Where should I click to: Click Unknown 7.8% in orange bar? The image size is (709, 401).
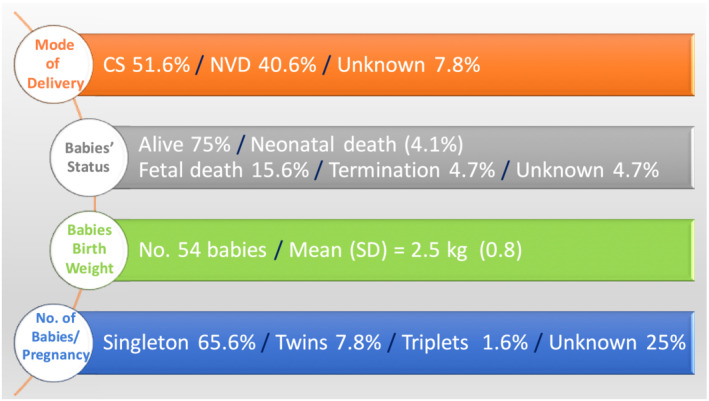(409, 65)
